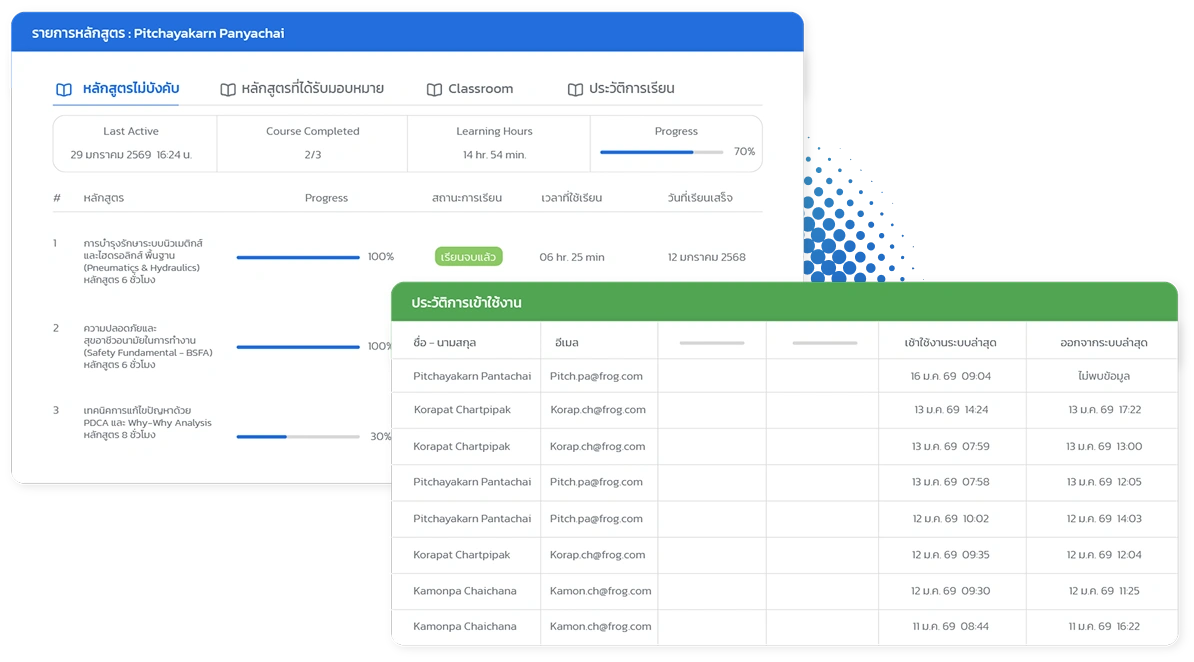Open the Pneumatics & Hydraulics course
The height and width of the screenshot is (662, 1194).
coord(143,262)
